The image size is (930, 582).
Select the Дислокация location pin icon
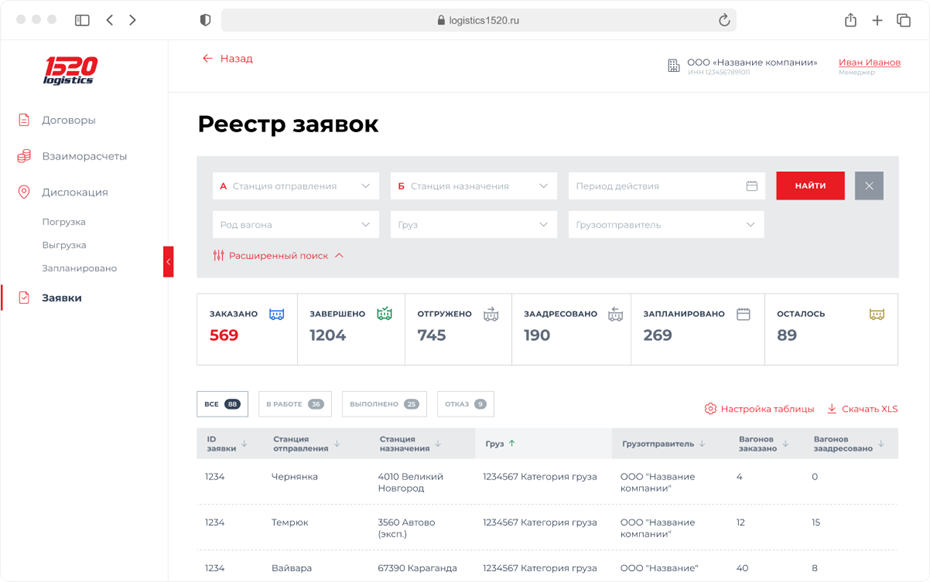pos(24,192)
